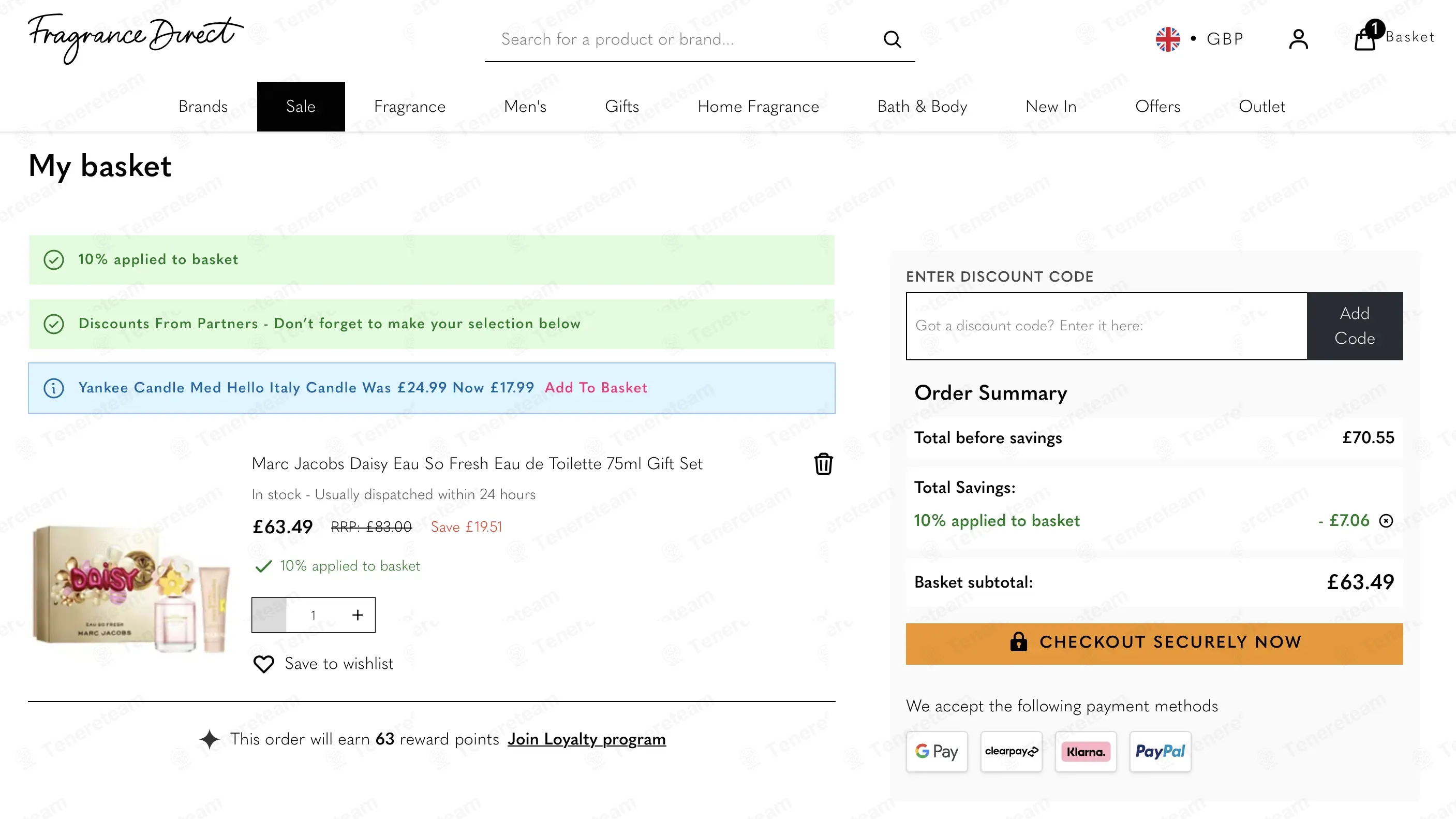Click the search magnifier icon
Screen dimensions: 1456x819
(x=892, y=39)
